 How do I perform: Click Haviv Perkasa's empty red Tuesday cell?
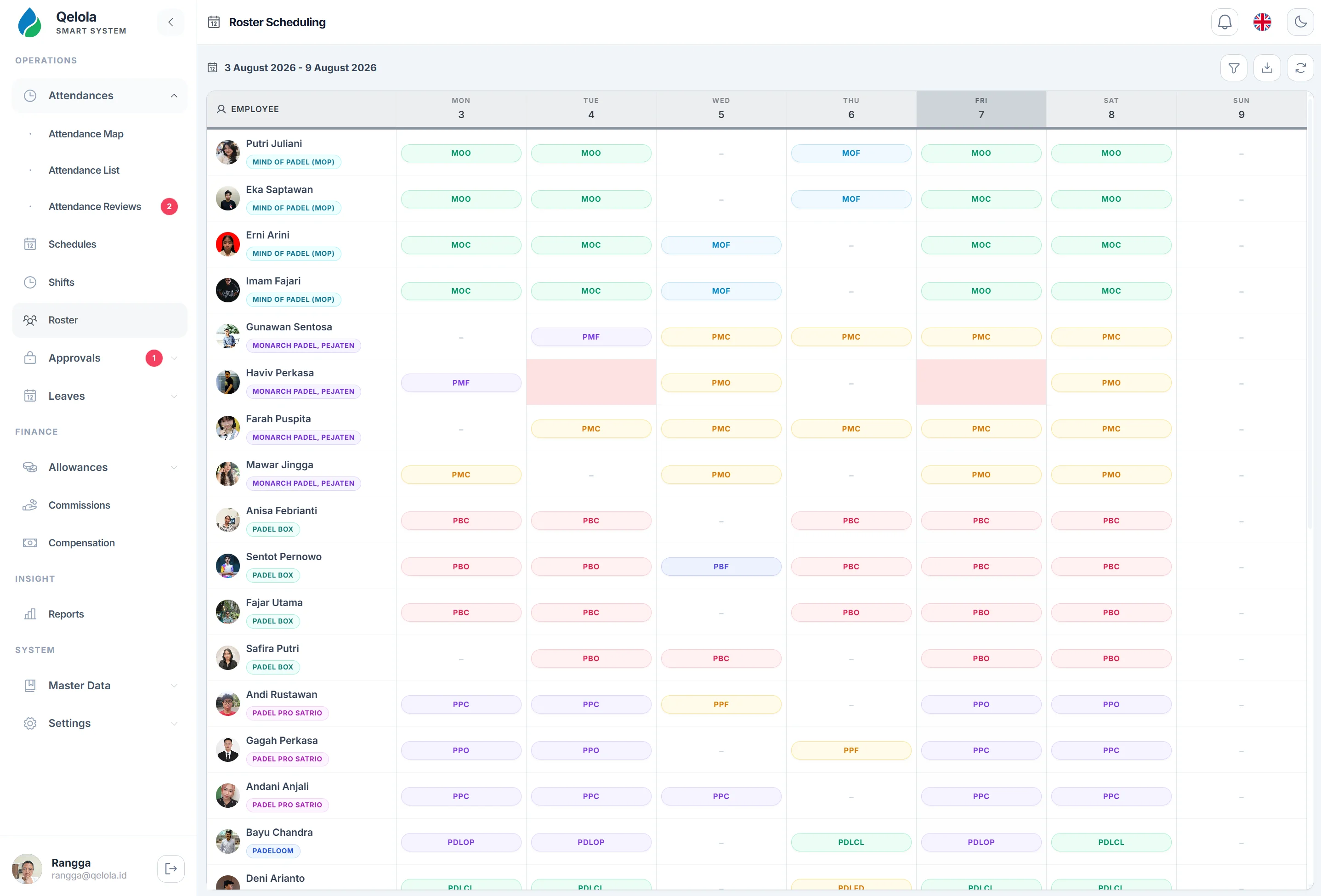[x=591, y=382]
